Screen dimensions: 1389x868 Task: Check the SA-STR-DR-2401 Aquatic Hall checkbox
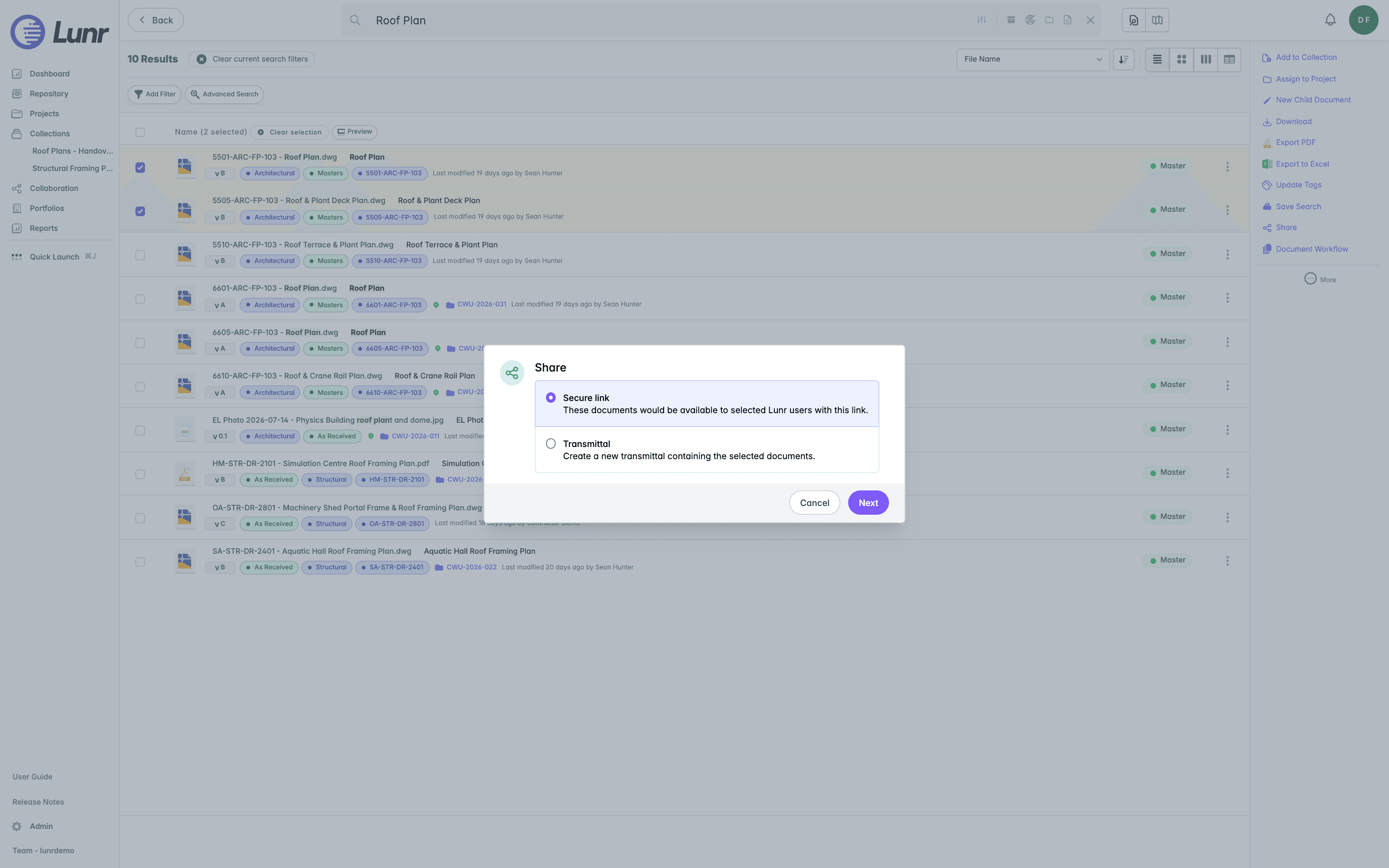coord(140,562)
